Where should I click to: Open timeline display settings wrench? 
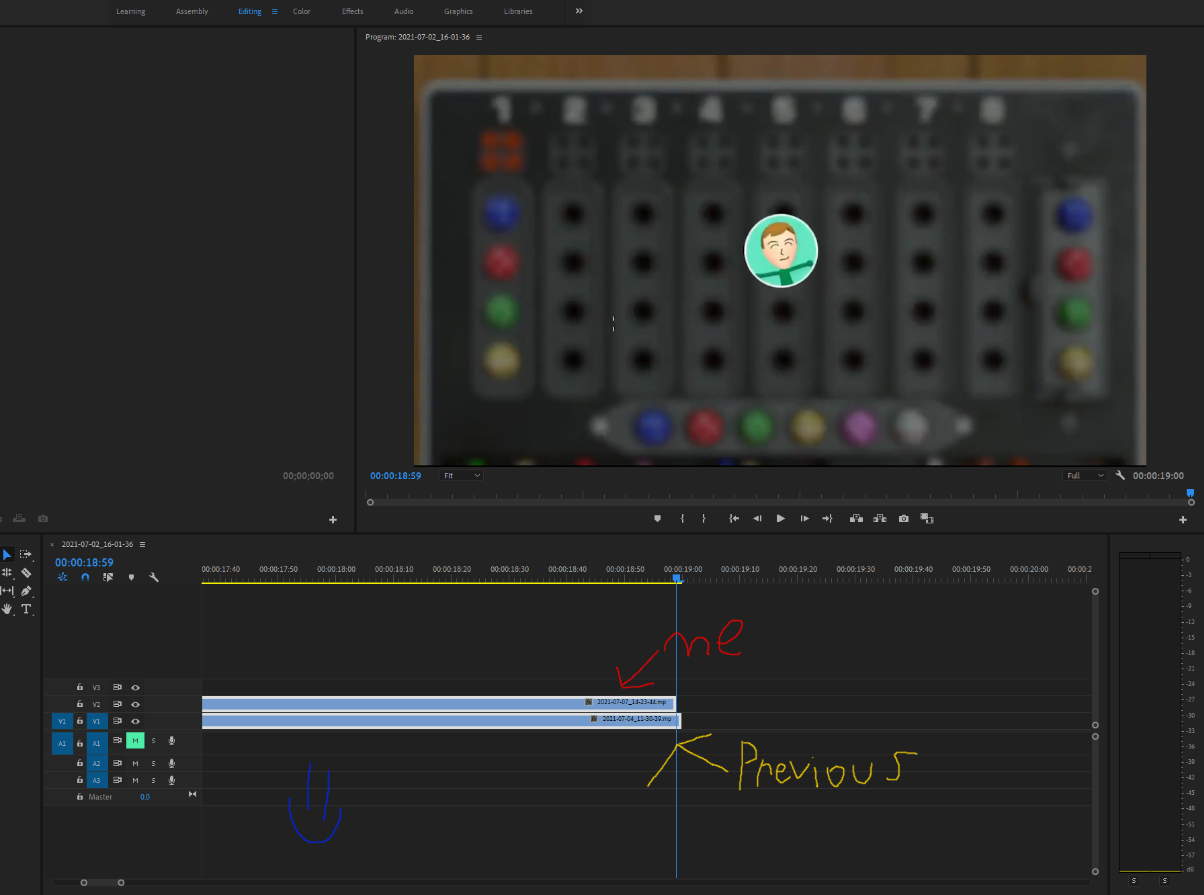click(154, 577)
